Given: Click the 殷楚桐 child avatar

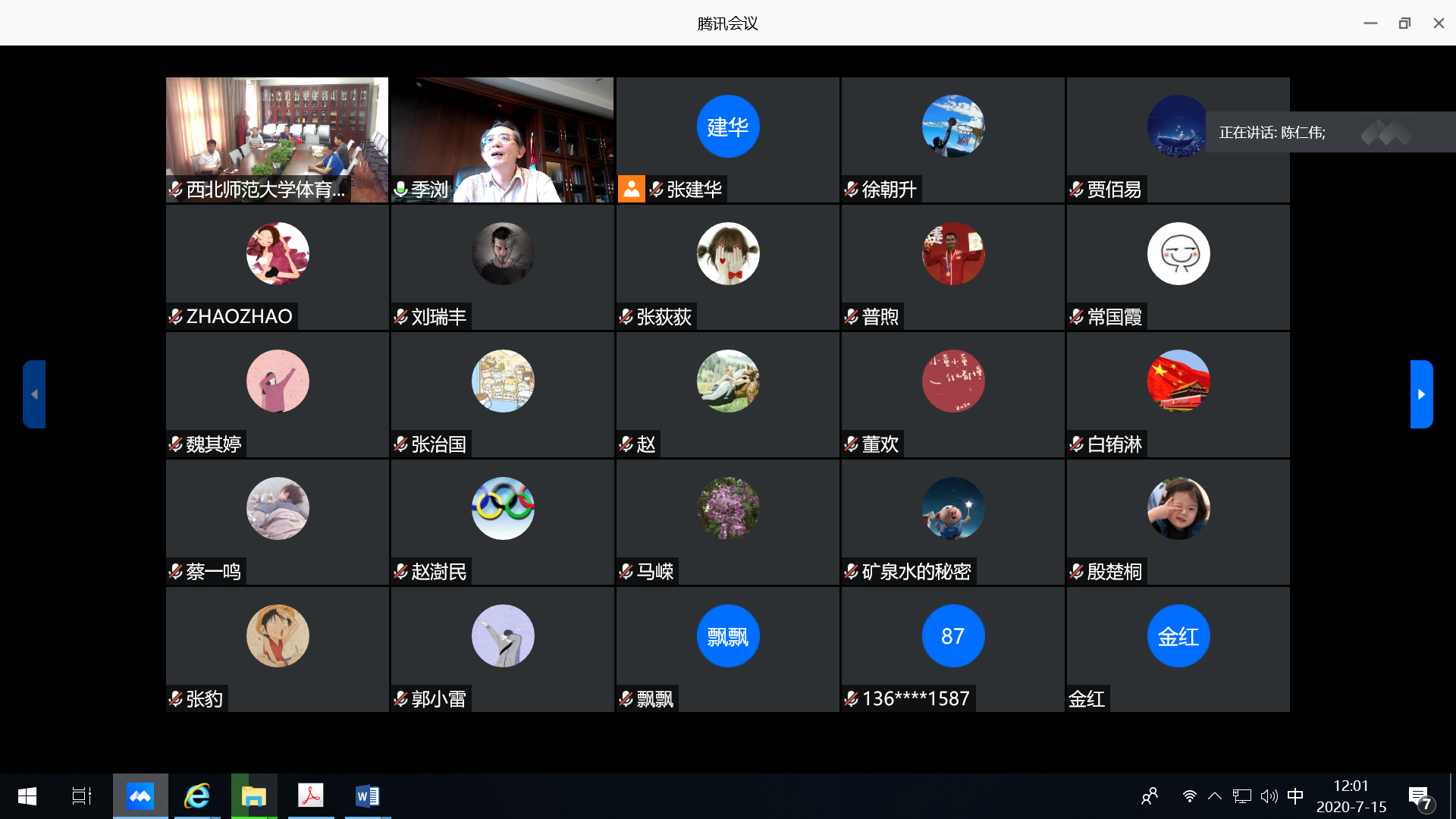Looking at the screenshot, I should click(1178, 508).
